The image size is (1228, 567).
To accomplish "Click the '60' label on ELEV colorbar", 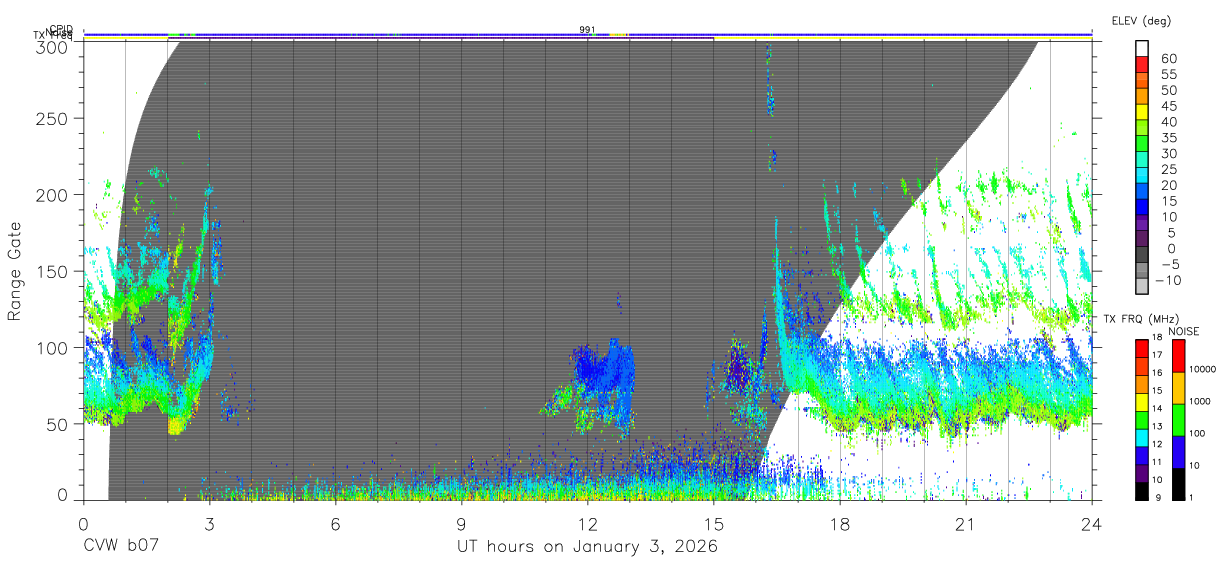I will 1169,58.
